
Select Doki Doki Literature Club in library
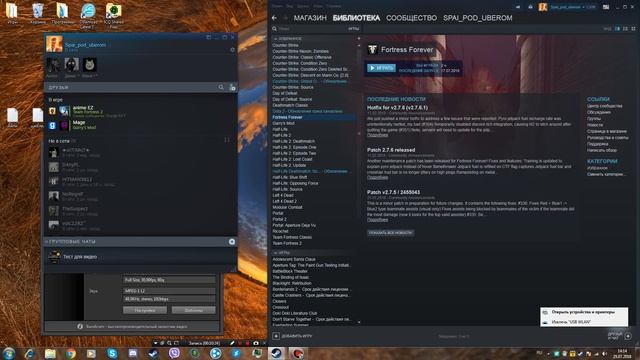coord(295,313)
